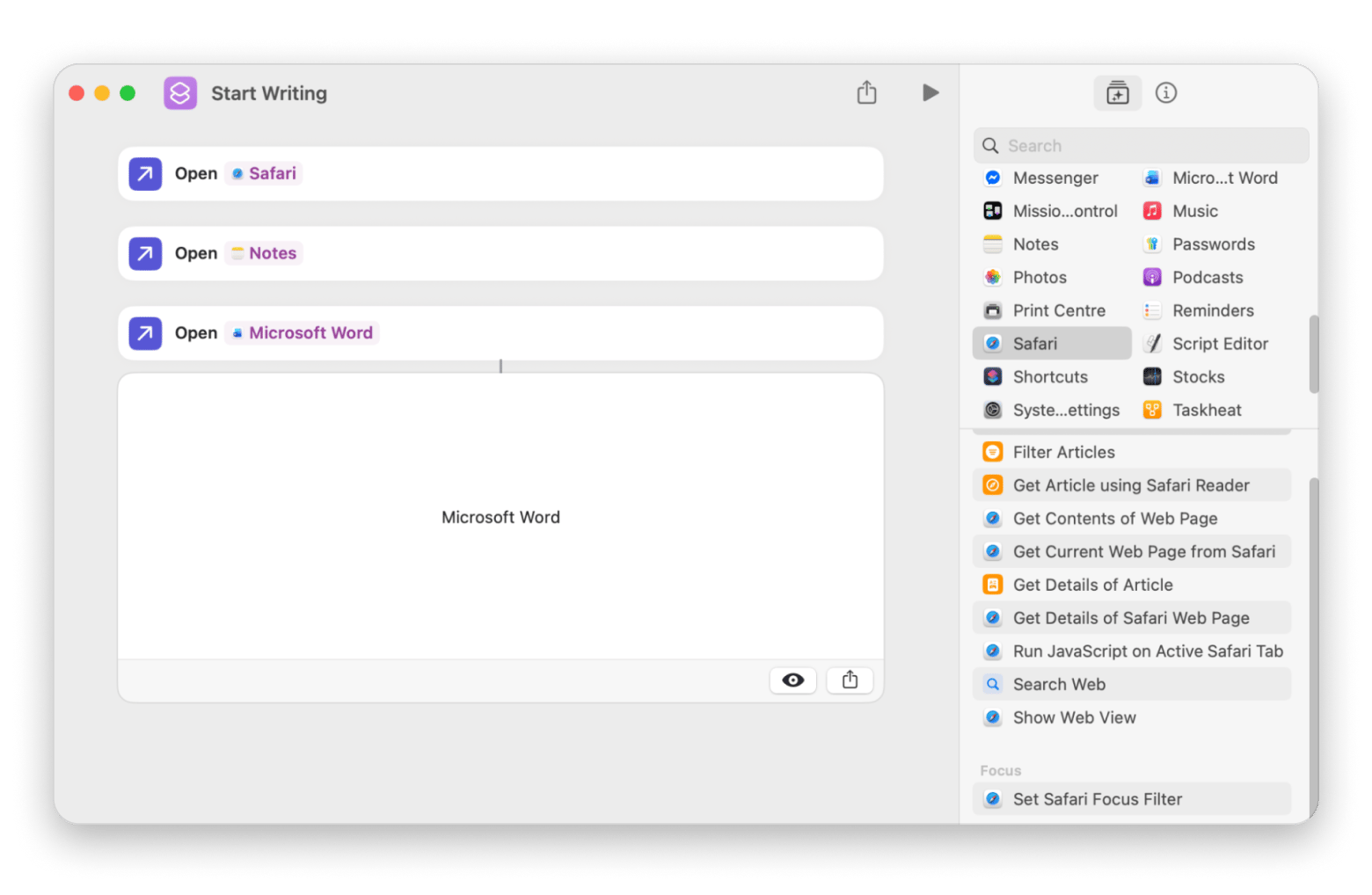Add the Get Details of Article action
The image size is (1372, 895).
(1132, 585)
